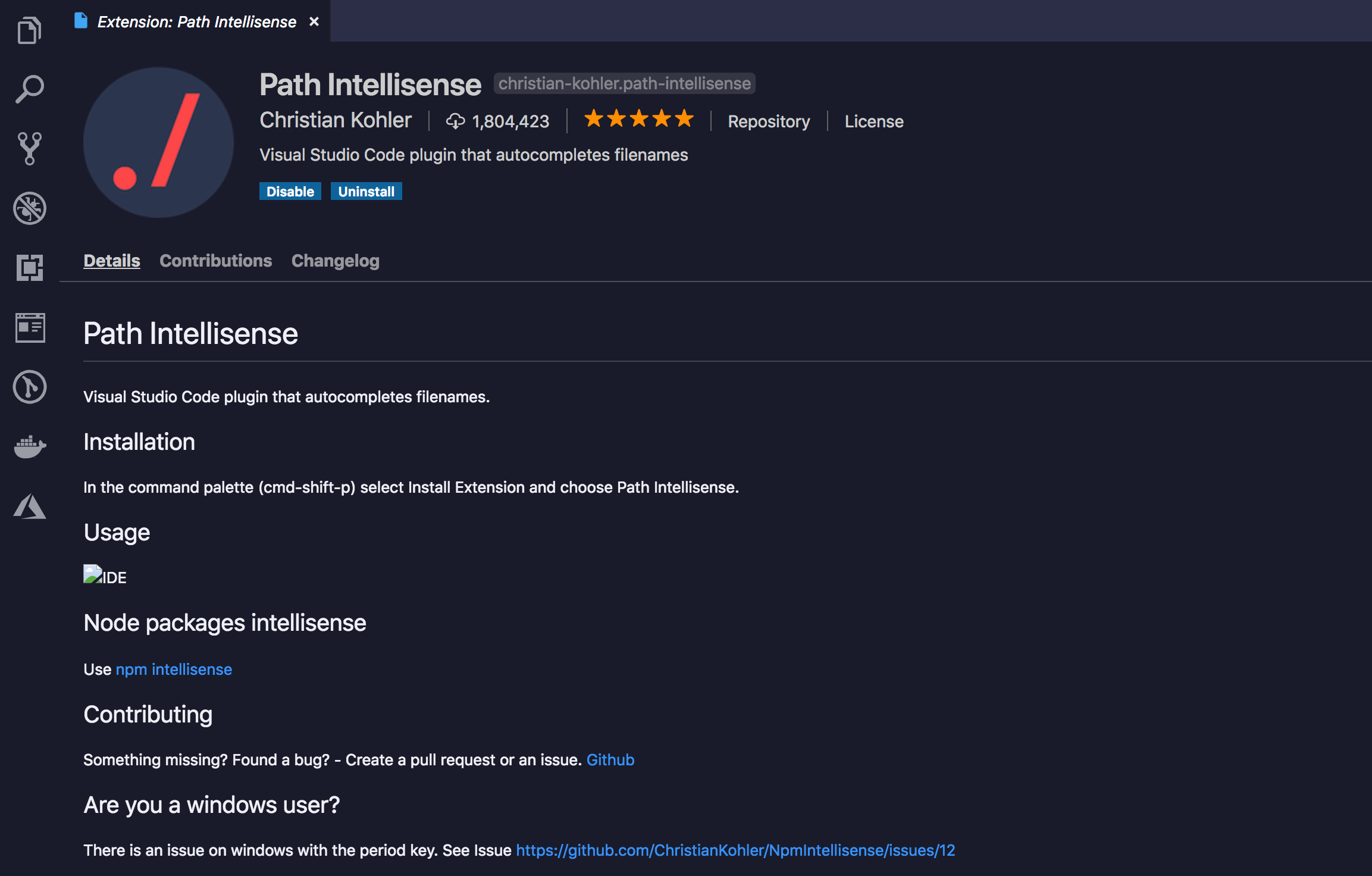Open the Docker sidebar panel
This screenshot has width=1372, height=876.
point(29,447)
